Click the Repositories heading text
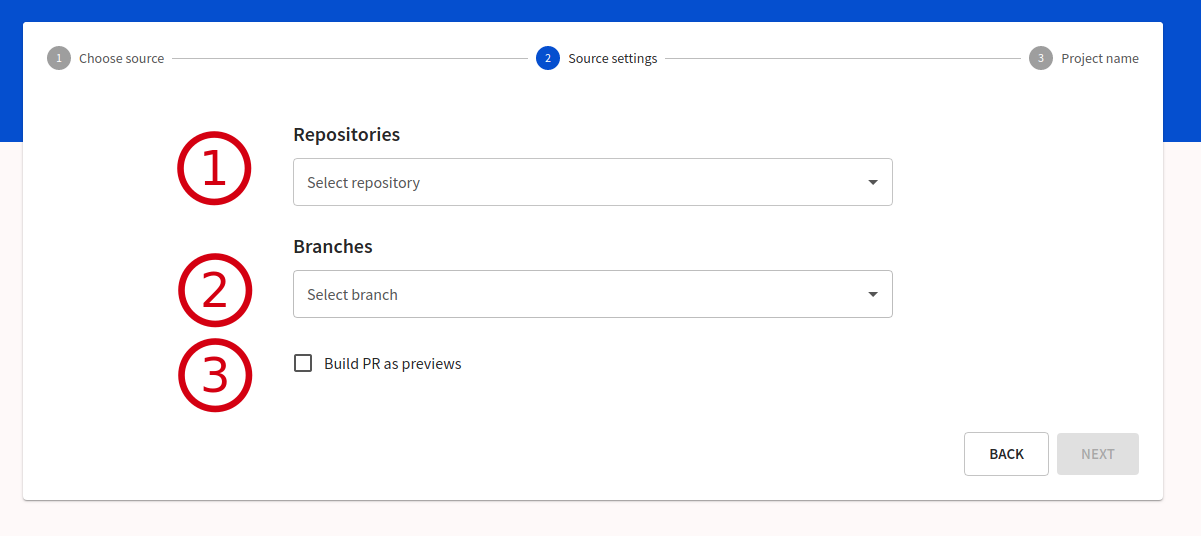The image size is (1201, 536). (346, 134)
